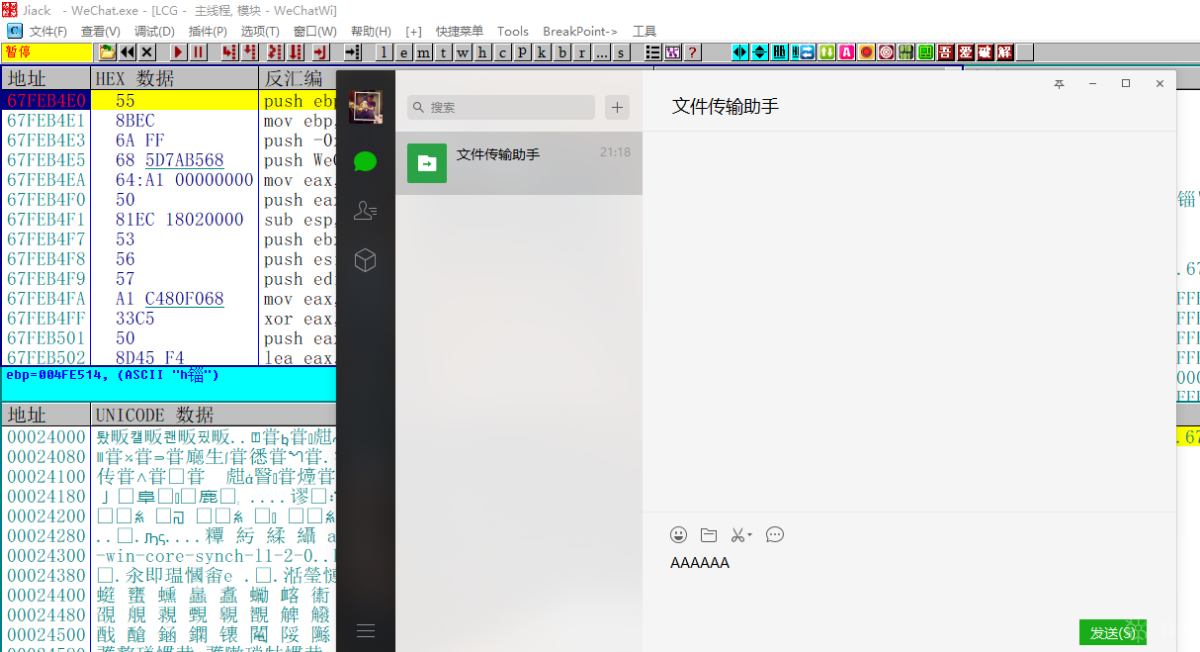
Task: Open chat history bubble icon
Action: click(x=775, y=535)
